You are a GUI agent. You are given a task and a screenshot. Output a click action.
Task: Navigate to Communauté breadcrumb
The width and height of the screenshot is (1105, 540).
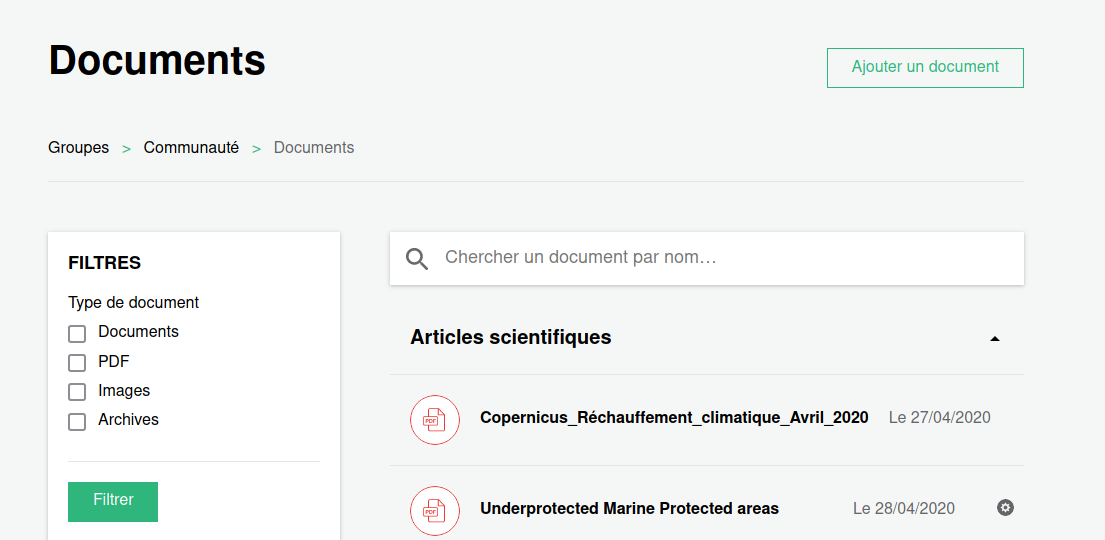pos(191,148)
